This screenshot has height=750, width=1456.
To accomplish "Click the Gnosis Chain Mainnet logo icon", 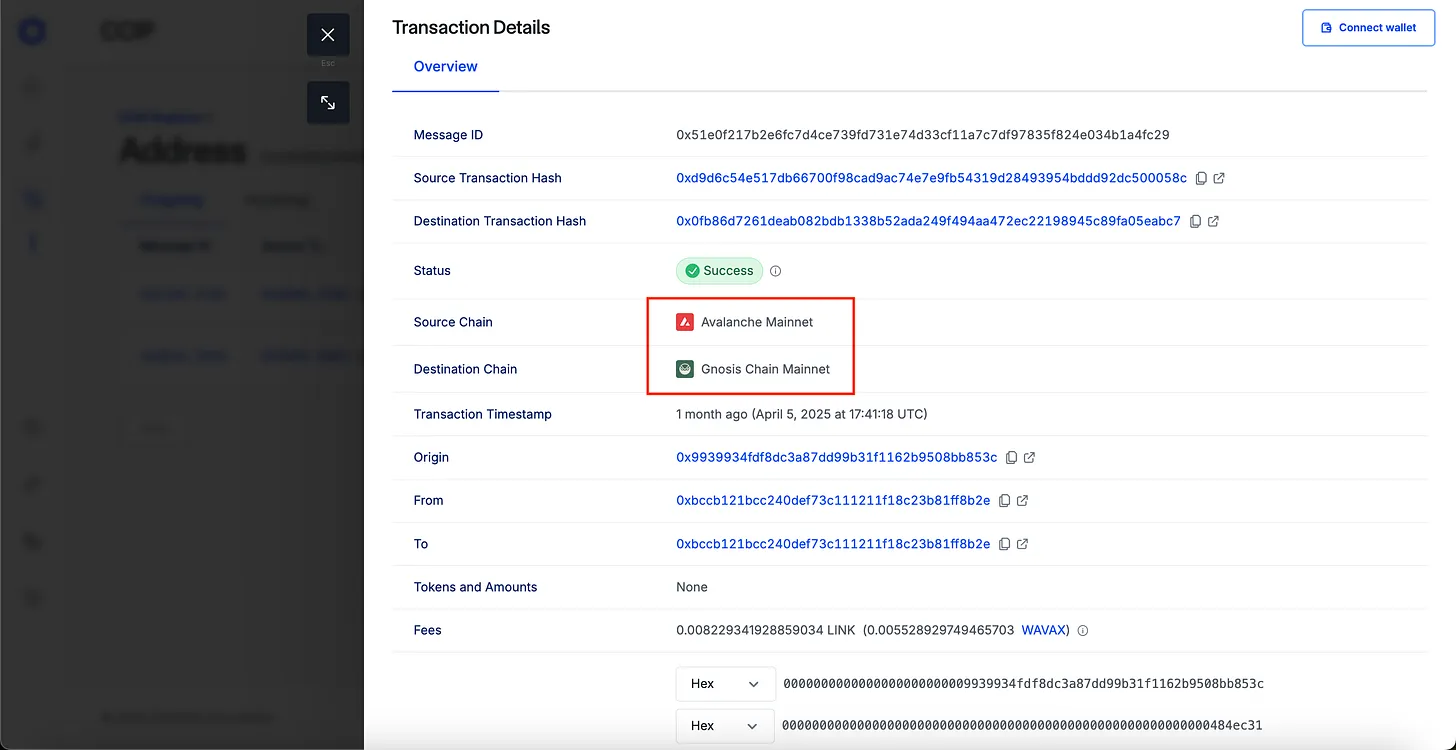I will tap(685, 369).
